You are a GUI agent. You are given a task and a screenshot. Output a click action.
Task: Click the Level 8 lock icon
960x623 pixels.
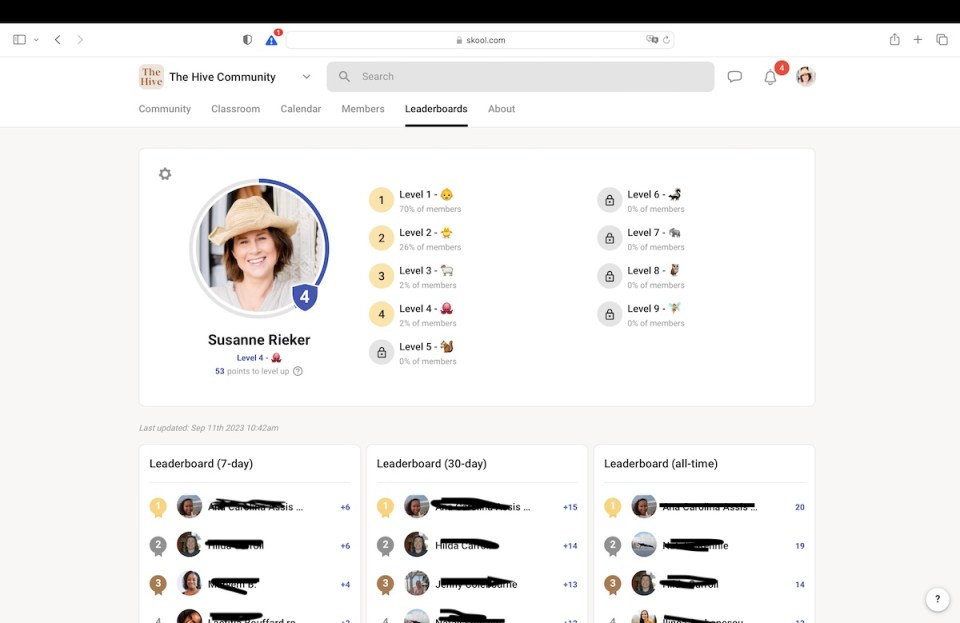(610, 276)
